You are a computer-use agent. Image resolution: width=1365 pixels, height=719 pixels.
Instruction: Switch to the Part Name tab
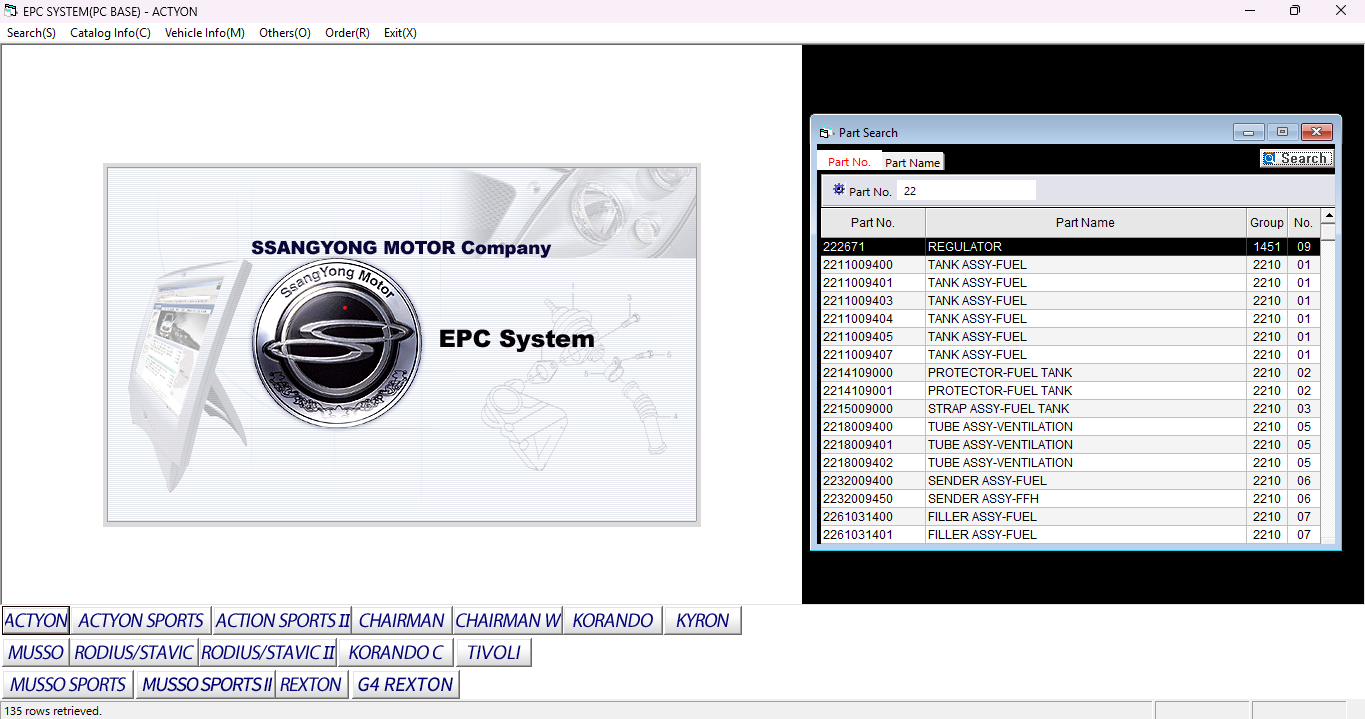[912, 162]
